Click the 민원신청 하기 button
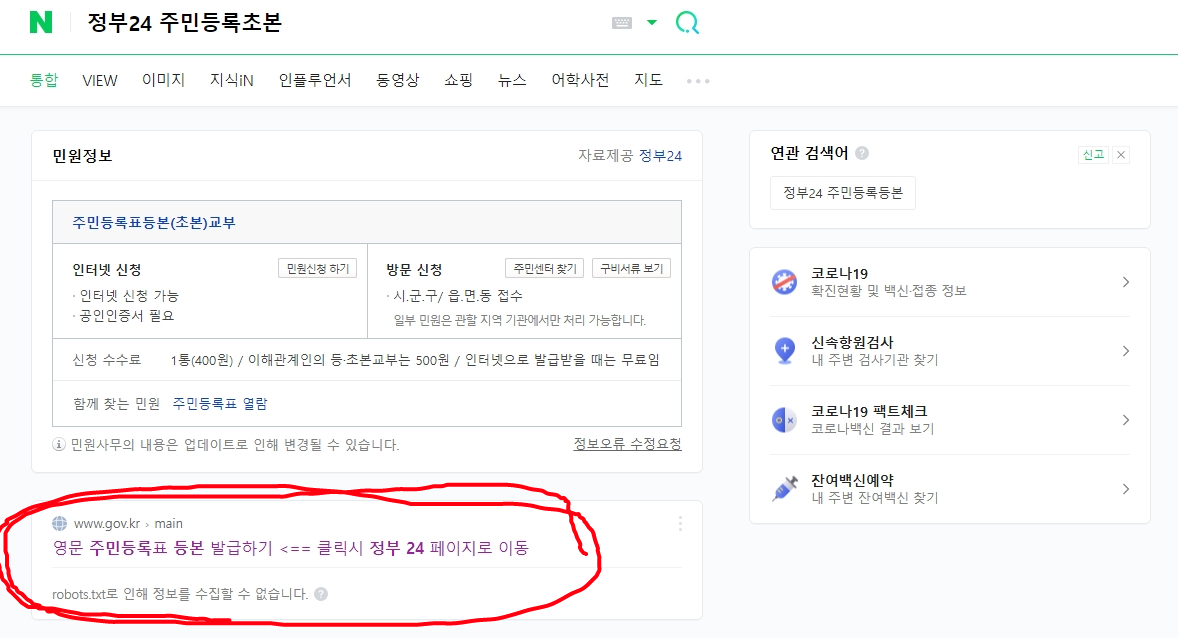Viewport: 1178px width, 638px height. 318,268
